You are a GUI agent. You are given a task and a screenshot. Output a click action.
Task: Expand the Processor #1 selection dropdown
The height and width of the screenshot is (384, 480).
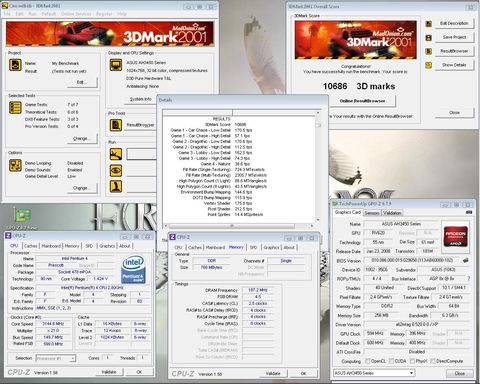pyautogui.click(x=56, y=358)
